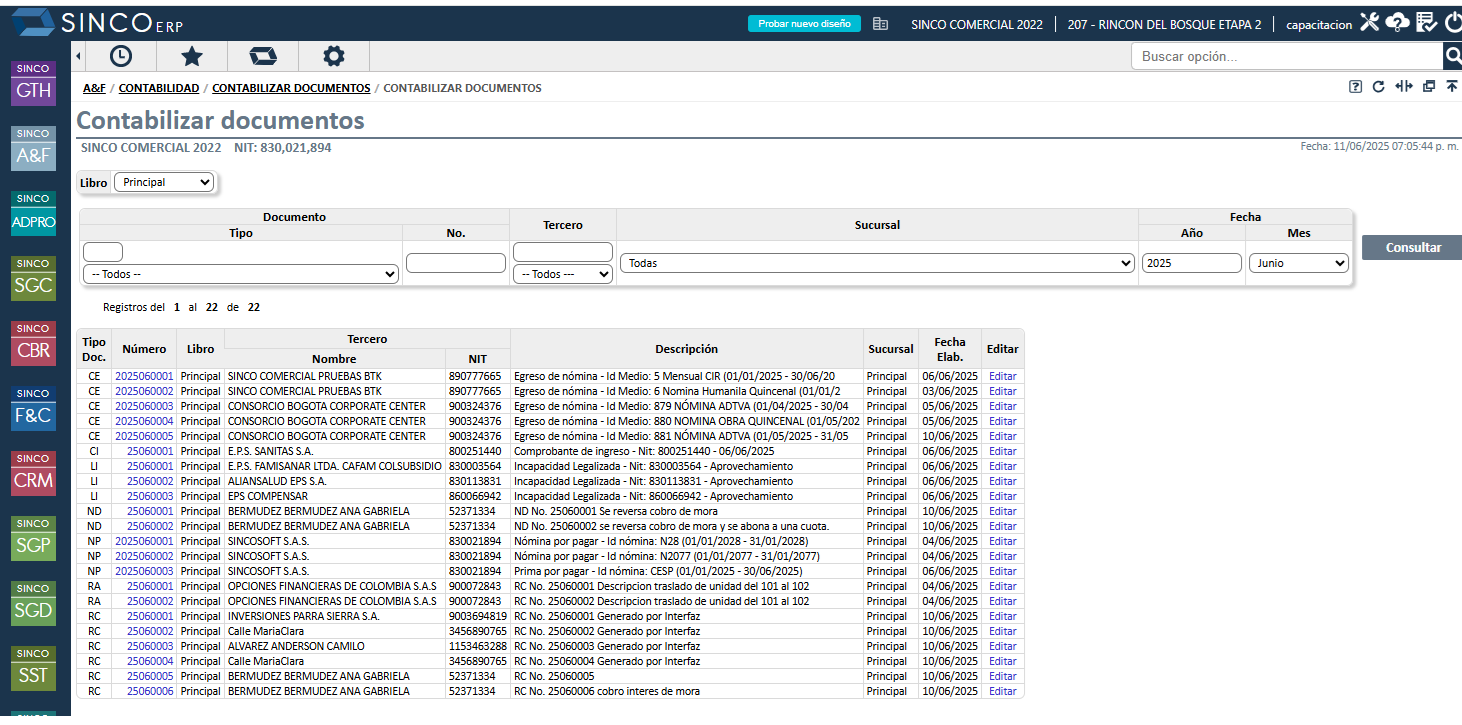Click the Tipo code input box
1462x725 pixels.
tap(103, 252)
